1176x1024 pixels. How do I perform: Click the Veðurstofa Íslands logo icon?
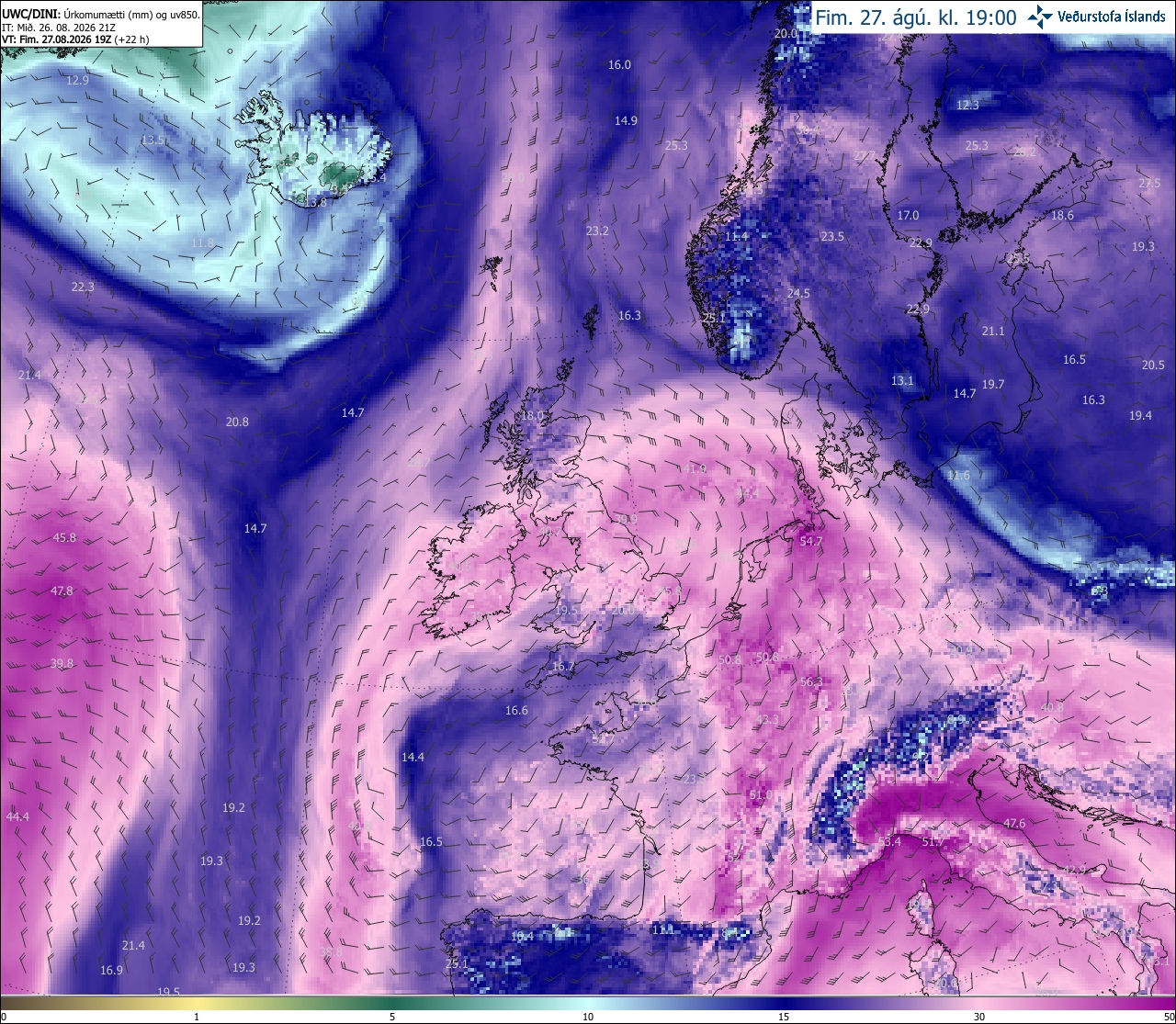click(x=1040, y=17)
